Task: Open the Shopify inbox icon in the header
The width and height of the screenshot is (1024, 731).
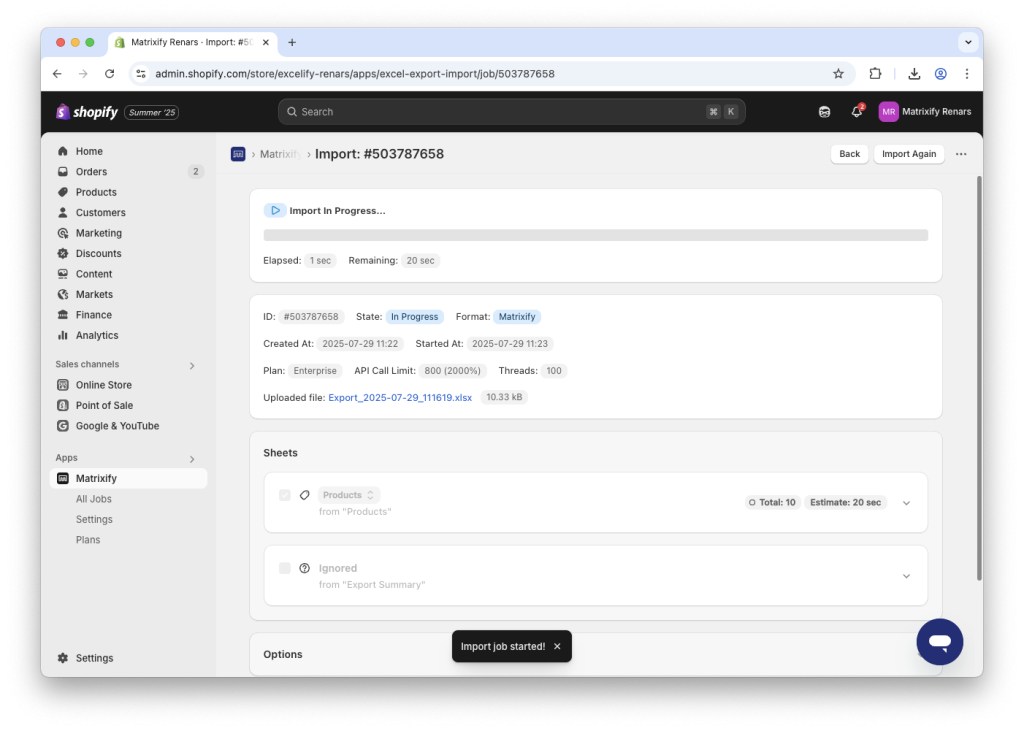Action: click(x=824, y=111)
